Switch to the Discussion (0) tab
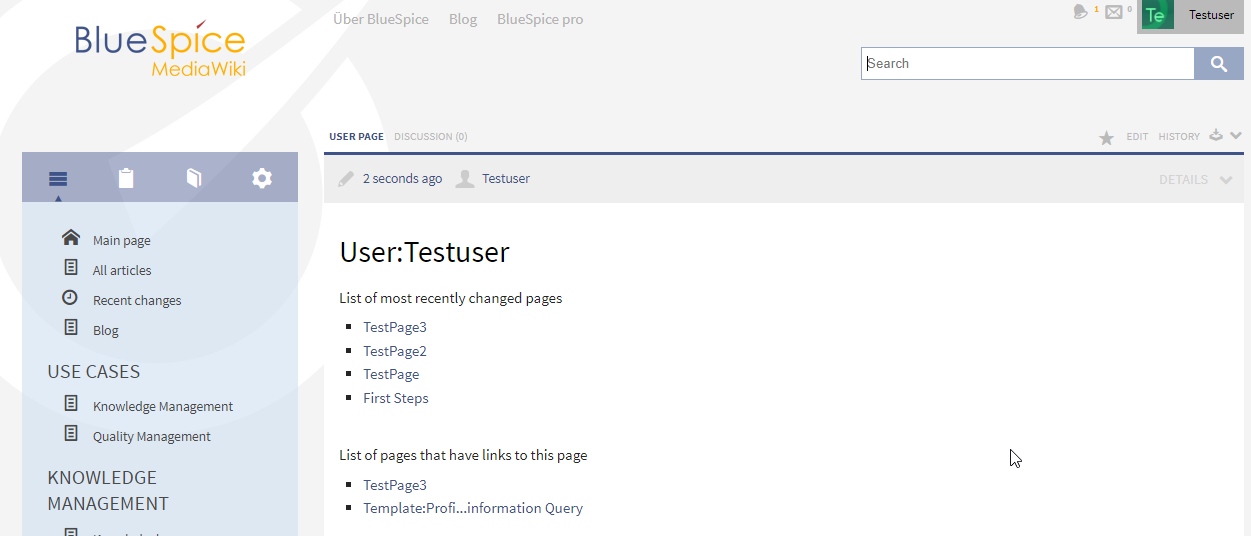Image resolution: width=1251 pixels, height=536 pixels. (430, 137)
